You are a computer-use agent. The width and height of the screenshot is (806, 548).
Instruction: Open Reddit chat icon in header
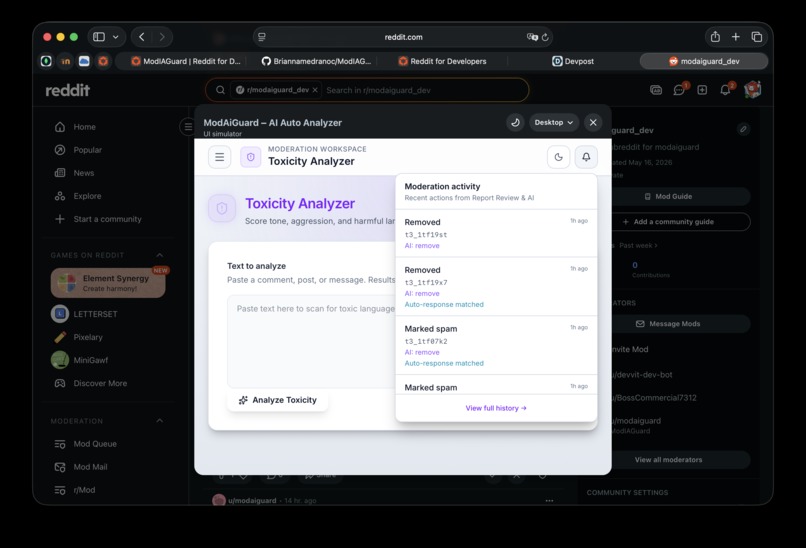pos(679,90)
